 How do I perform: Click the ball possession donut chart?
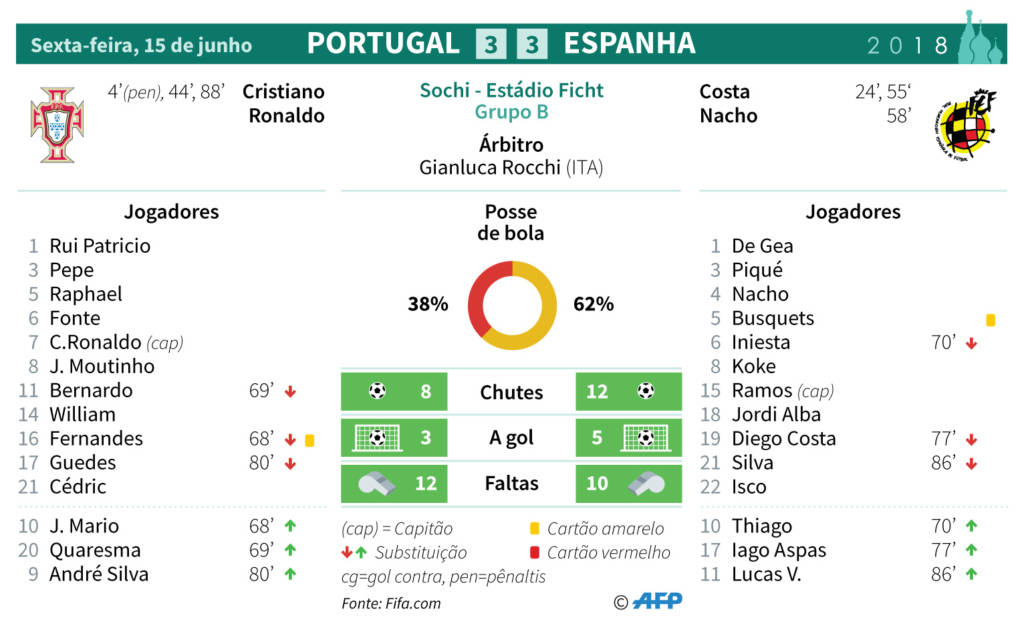(x=512, y=305)
